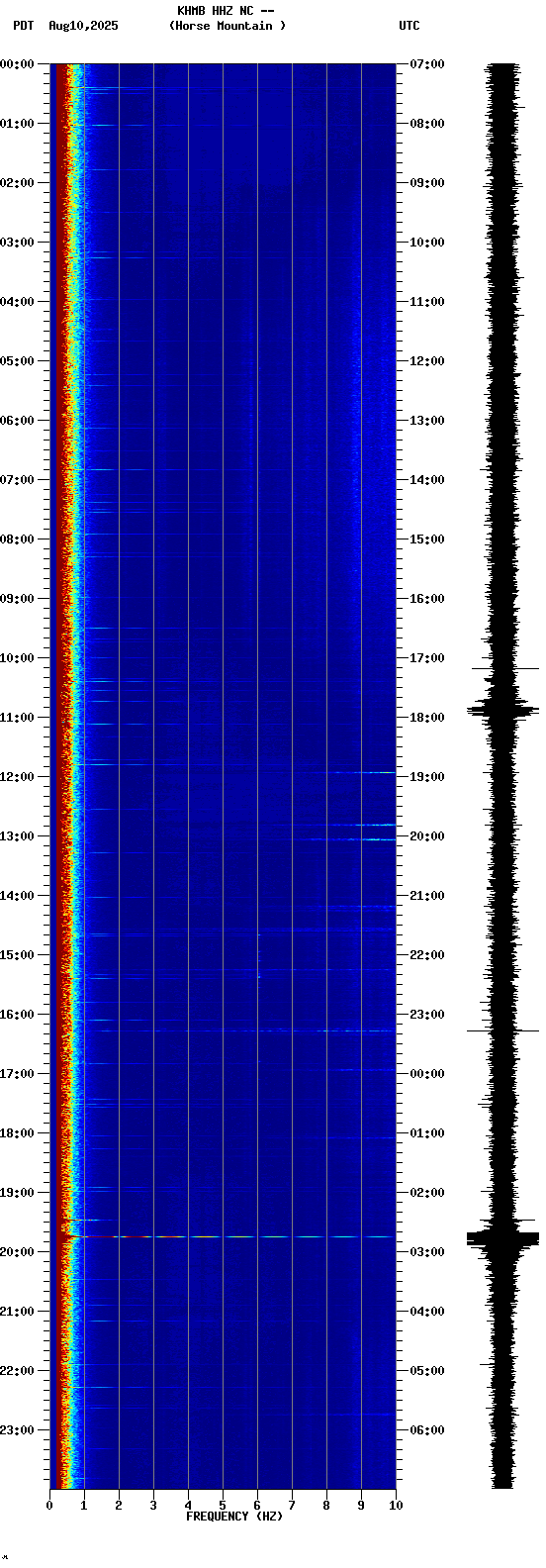The width and height of the screenshot is (546, 1568).
Task: Select the Horse Mountain station name
Action: pos(227,26)
